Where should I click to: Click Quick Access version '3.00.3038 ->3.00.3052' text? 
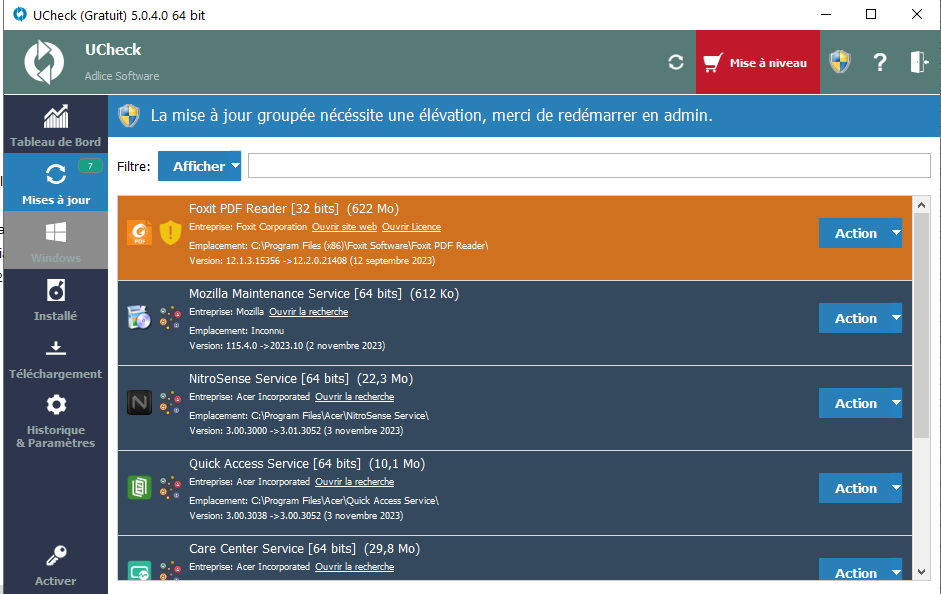(x=274, y=516)
